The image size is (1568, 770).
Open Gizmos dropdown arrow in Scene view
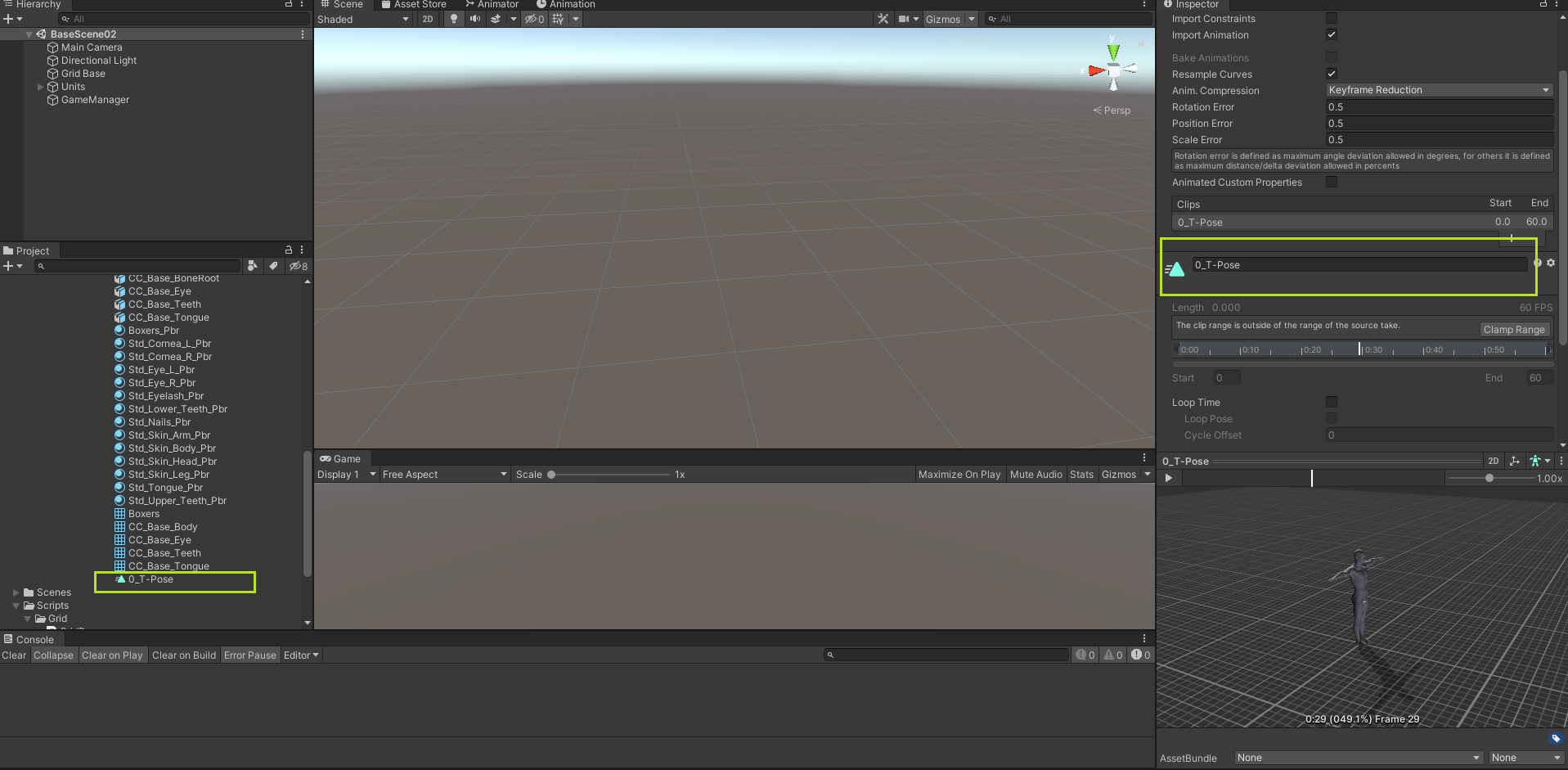pyautogui.click(x=972, y=19)
